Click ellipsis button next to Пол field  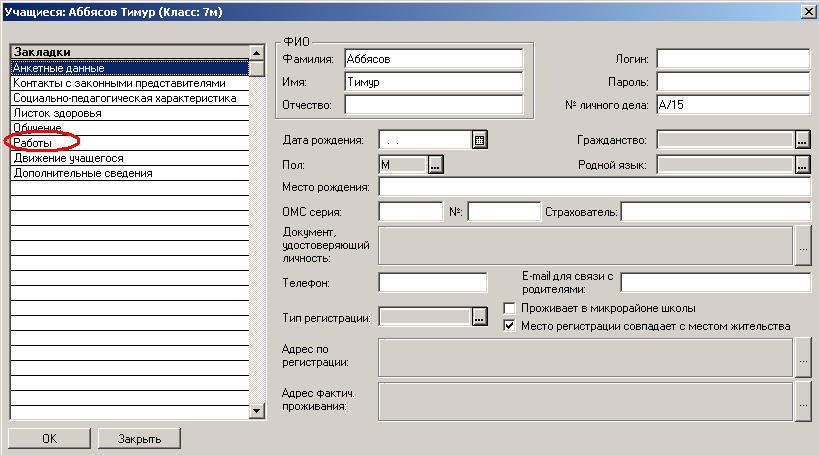click(x=436, y=166)
